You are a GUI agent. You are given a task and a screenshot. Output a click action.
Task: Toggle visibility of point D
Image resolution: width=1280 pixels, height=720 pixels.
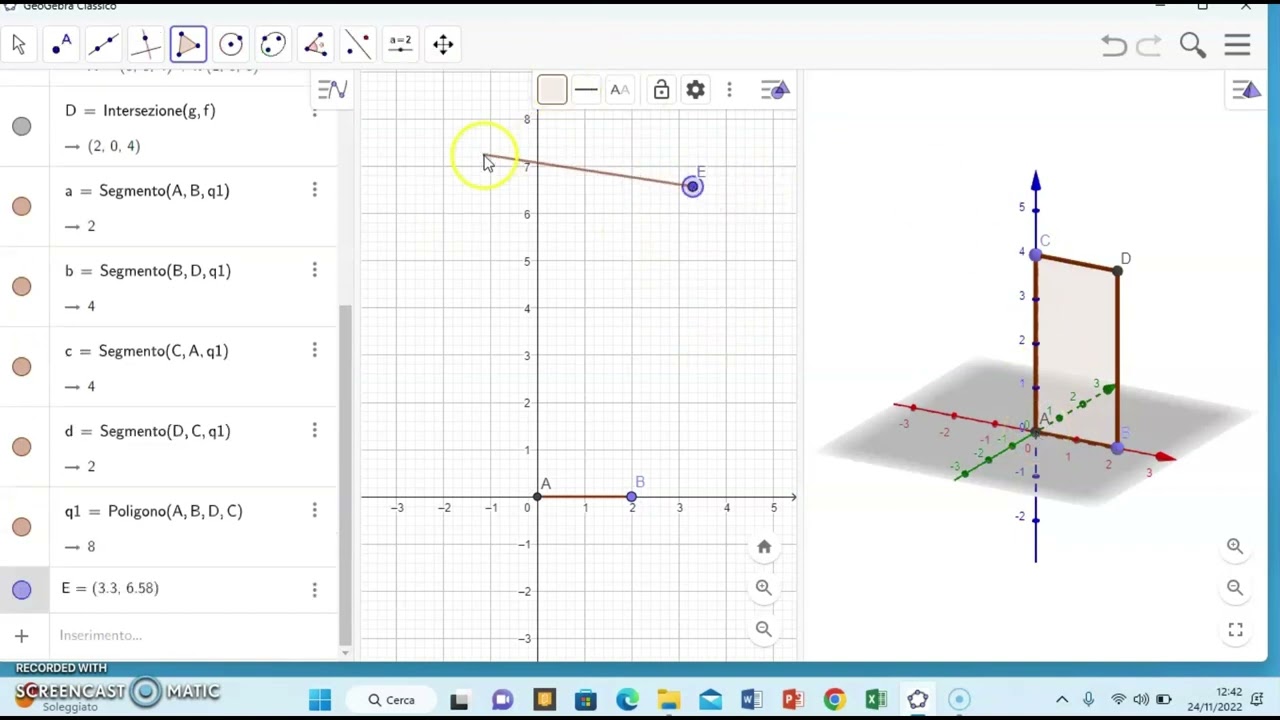(21, 126)
